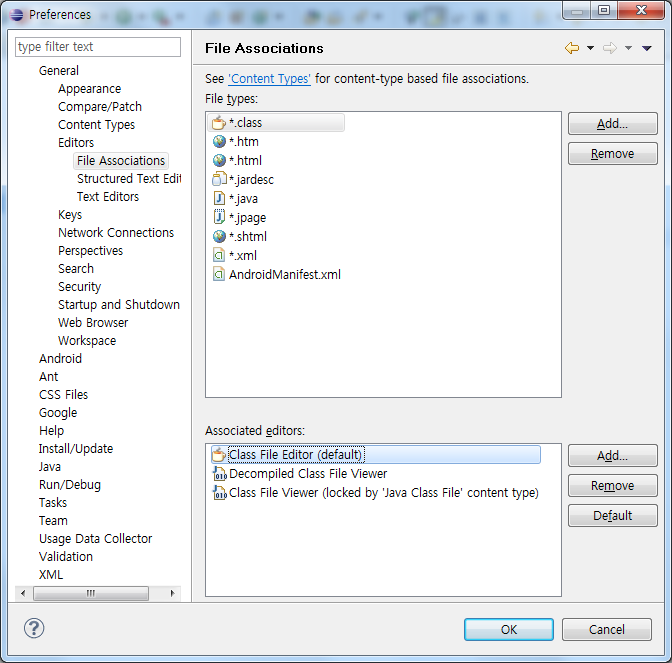The height and width of the screenshot is (663, 672).
Task: Click the globe icon beside *.shtml
Action: point(219,236)
